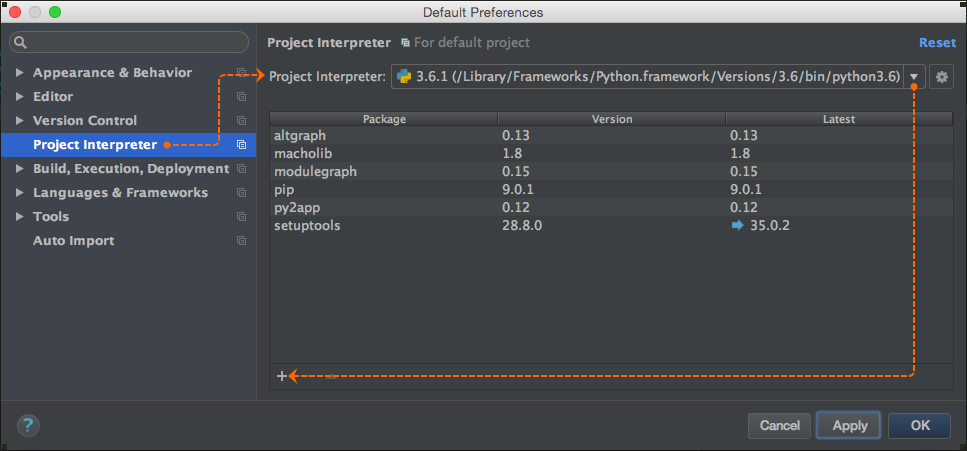Click the project icon beside Auto Import

pos(241,241)
